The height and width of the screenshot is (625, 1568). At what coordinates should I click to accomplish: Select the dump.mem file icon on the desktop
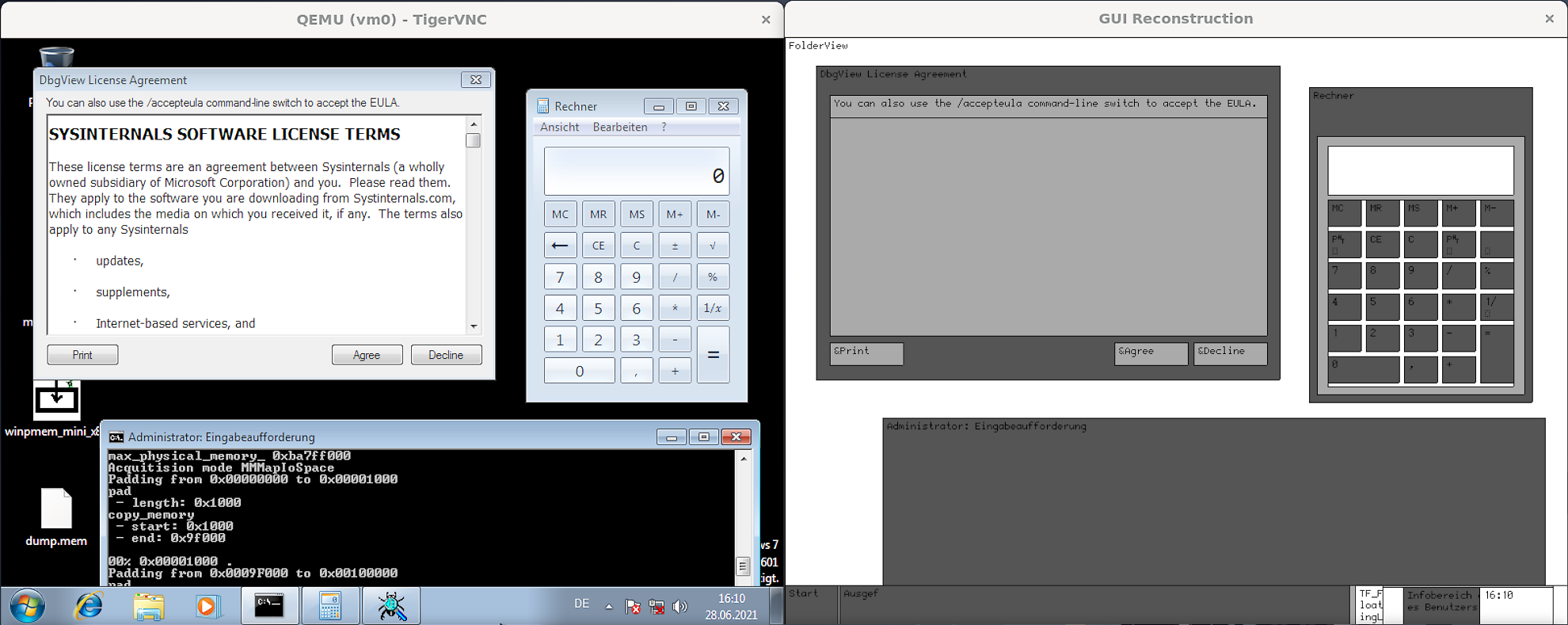(56, 517)
